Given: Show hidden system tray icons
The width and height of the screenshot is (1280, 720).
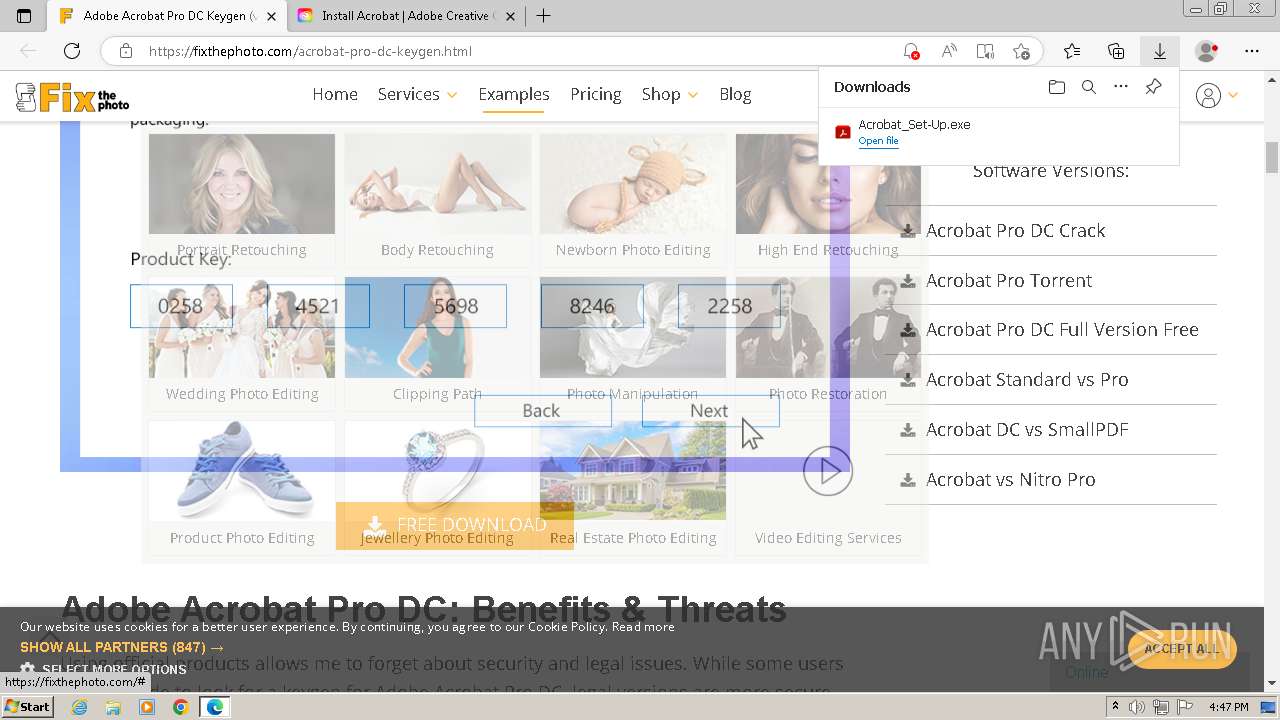Looking at the screenshot, I should point(1115,707).
